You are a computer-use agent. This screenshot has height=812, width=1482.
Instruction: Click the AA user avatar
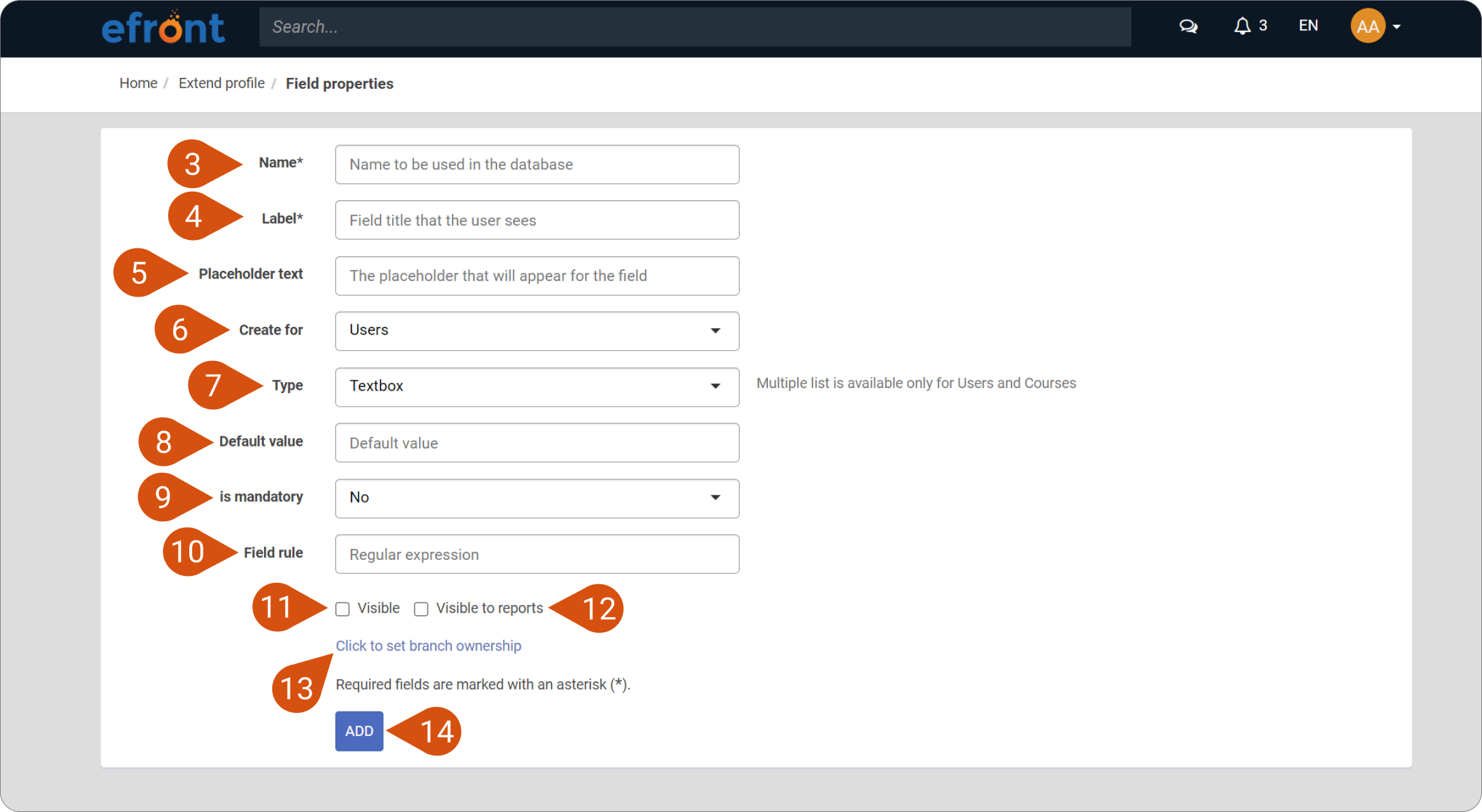tap(1367, 26)
